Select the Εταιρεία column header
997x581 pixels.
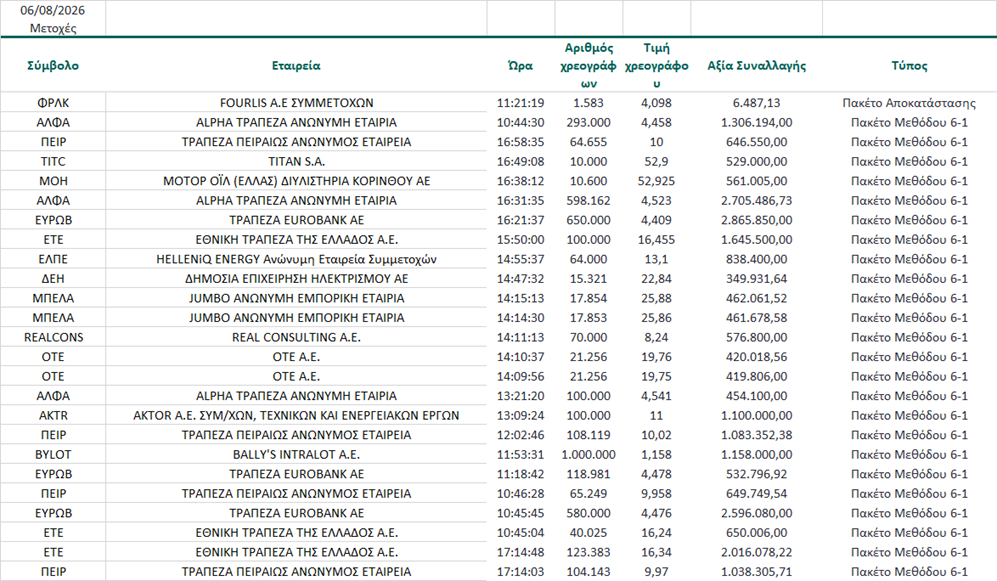[x=296, y=65]
